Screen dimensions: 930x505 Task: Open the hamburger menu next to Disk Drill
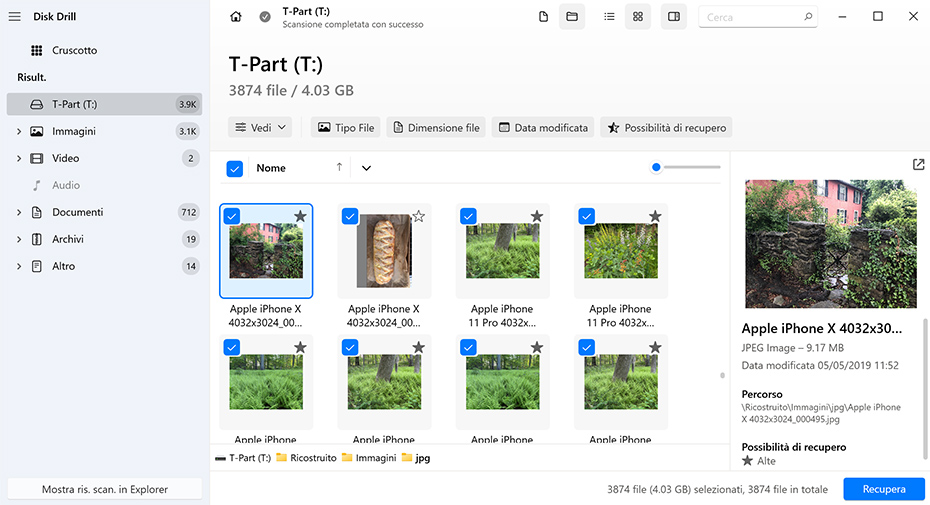pyautogui.click(x=14, y=17)
